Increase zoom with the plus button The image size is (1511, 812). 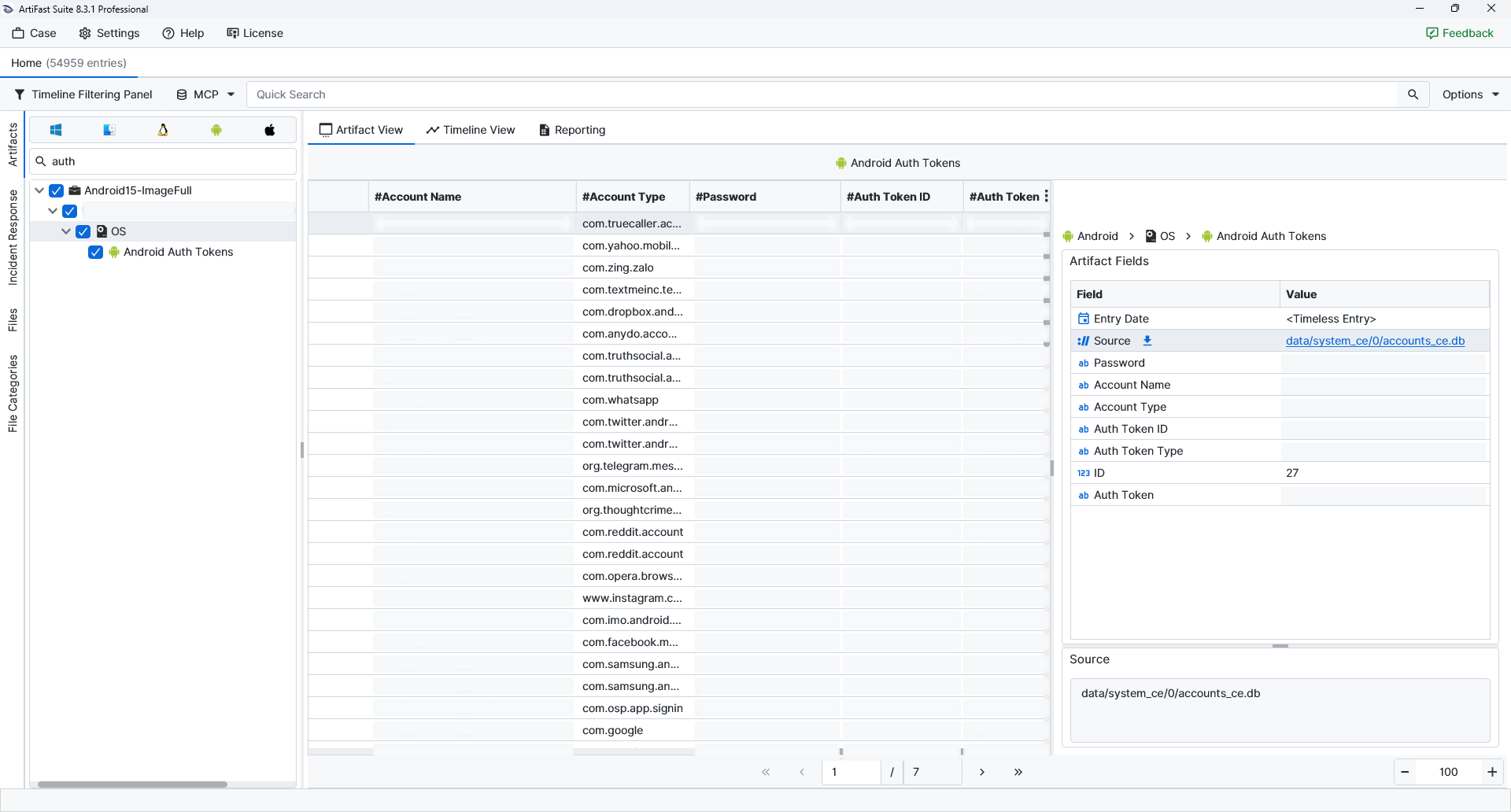[1492, 772]
